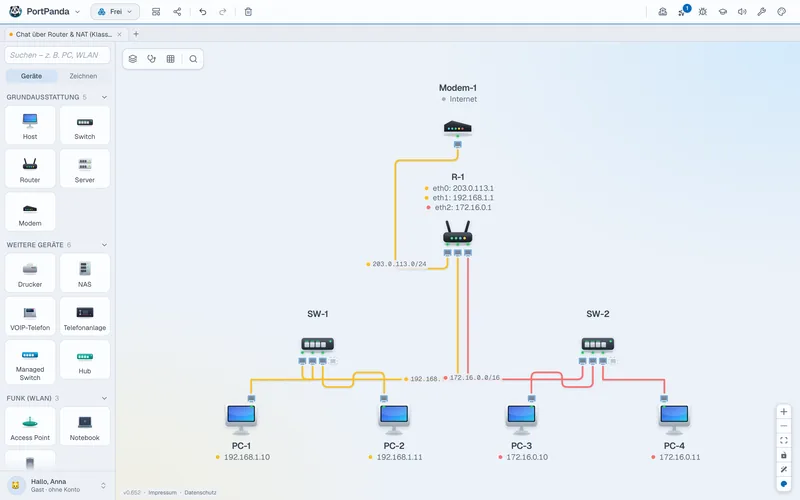Click the blue chat bubble icon at bottom right

pos(784,484)
